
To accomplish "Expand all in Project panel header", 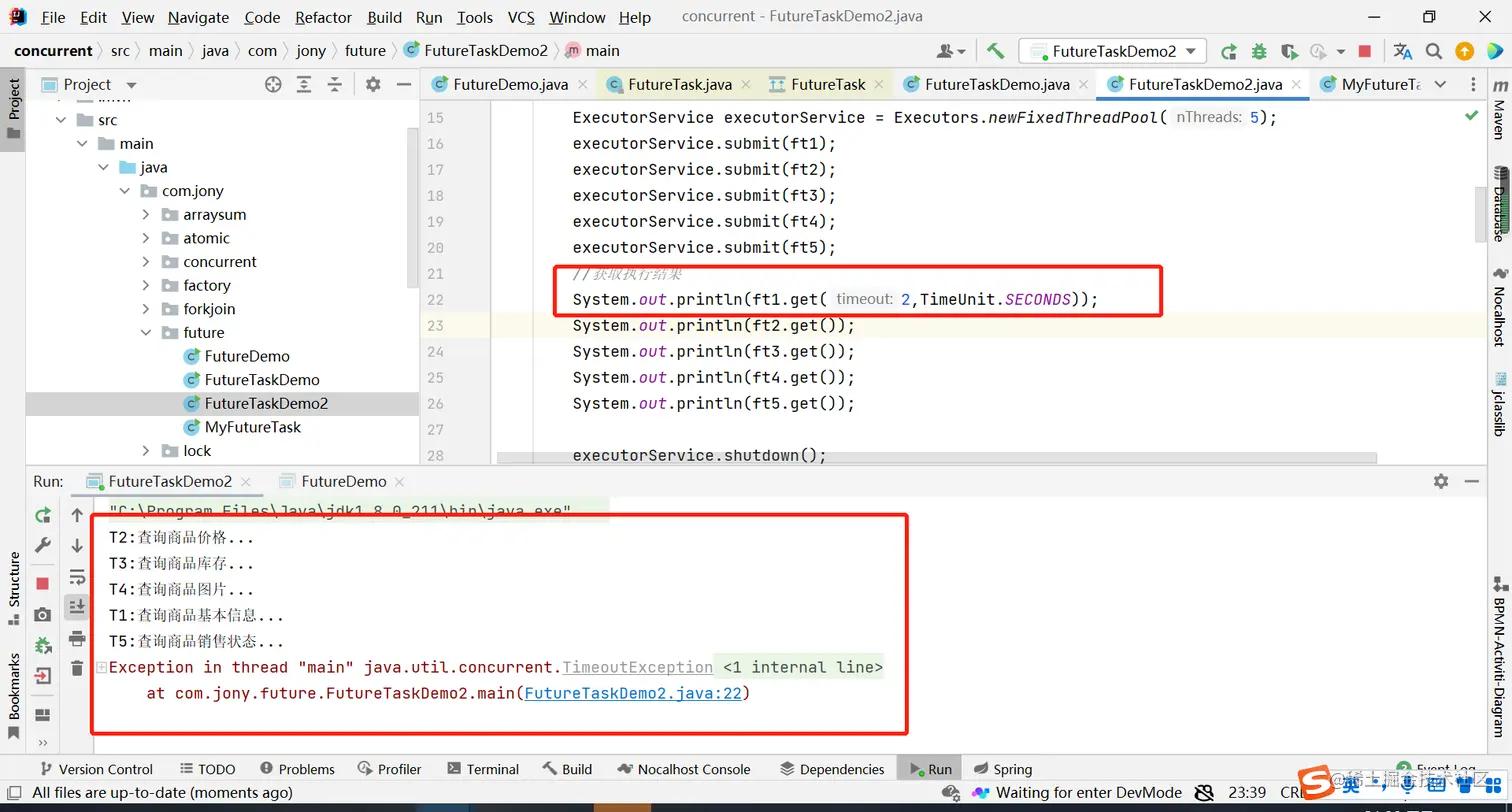I will click(304, 85).
